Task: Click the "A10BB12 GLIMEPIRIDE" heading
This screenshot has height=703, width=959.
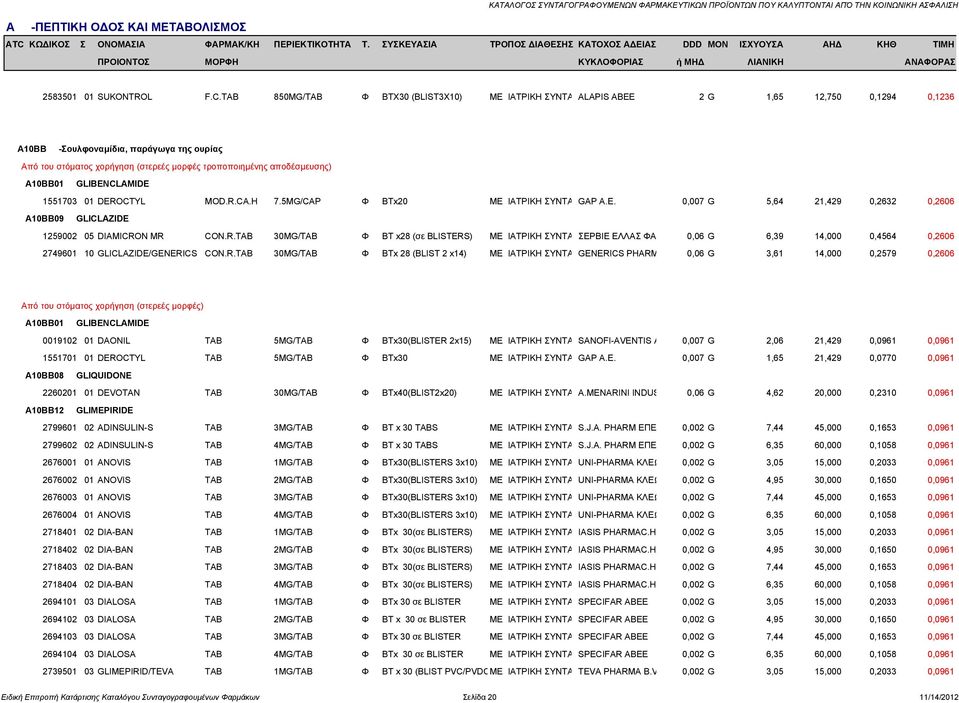Action: click(79, 411)
